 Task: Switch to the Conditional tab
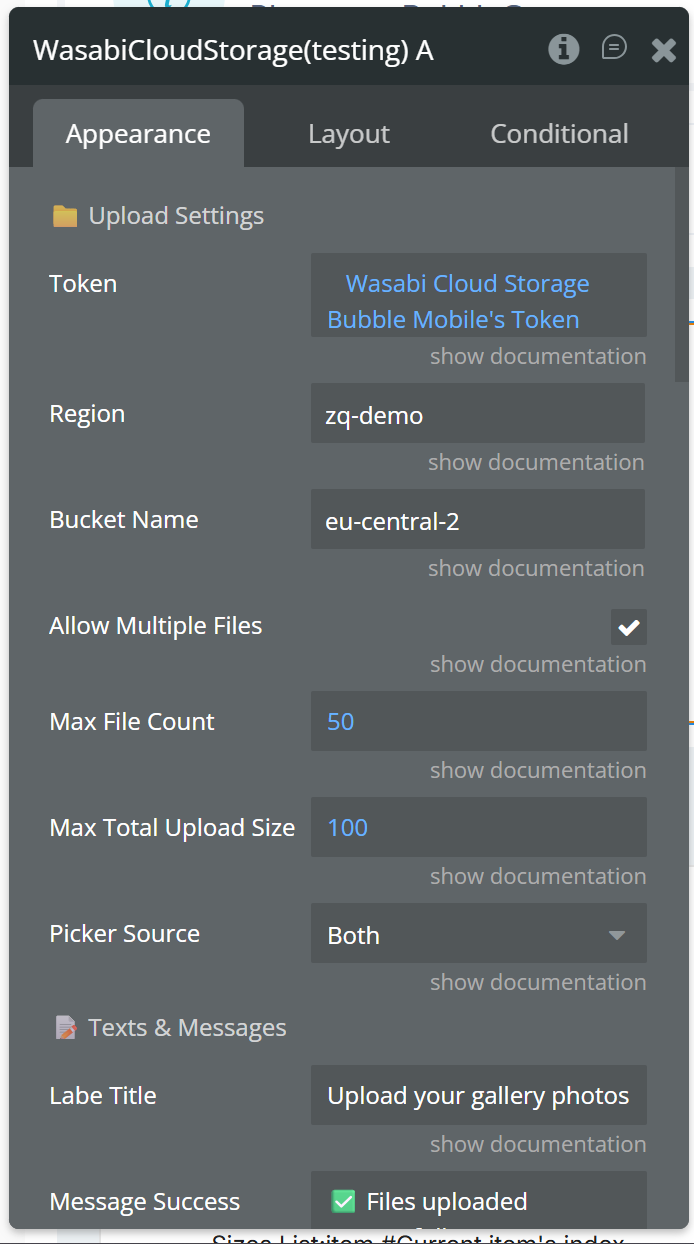559,134
